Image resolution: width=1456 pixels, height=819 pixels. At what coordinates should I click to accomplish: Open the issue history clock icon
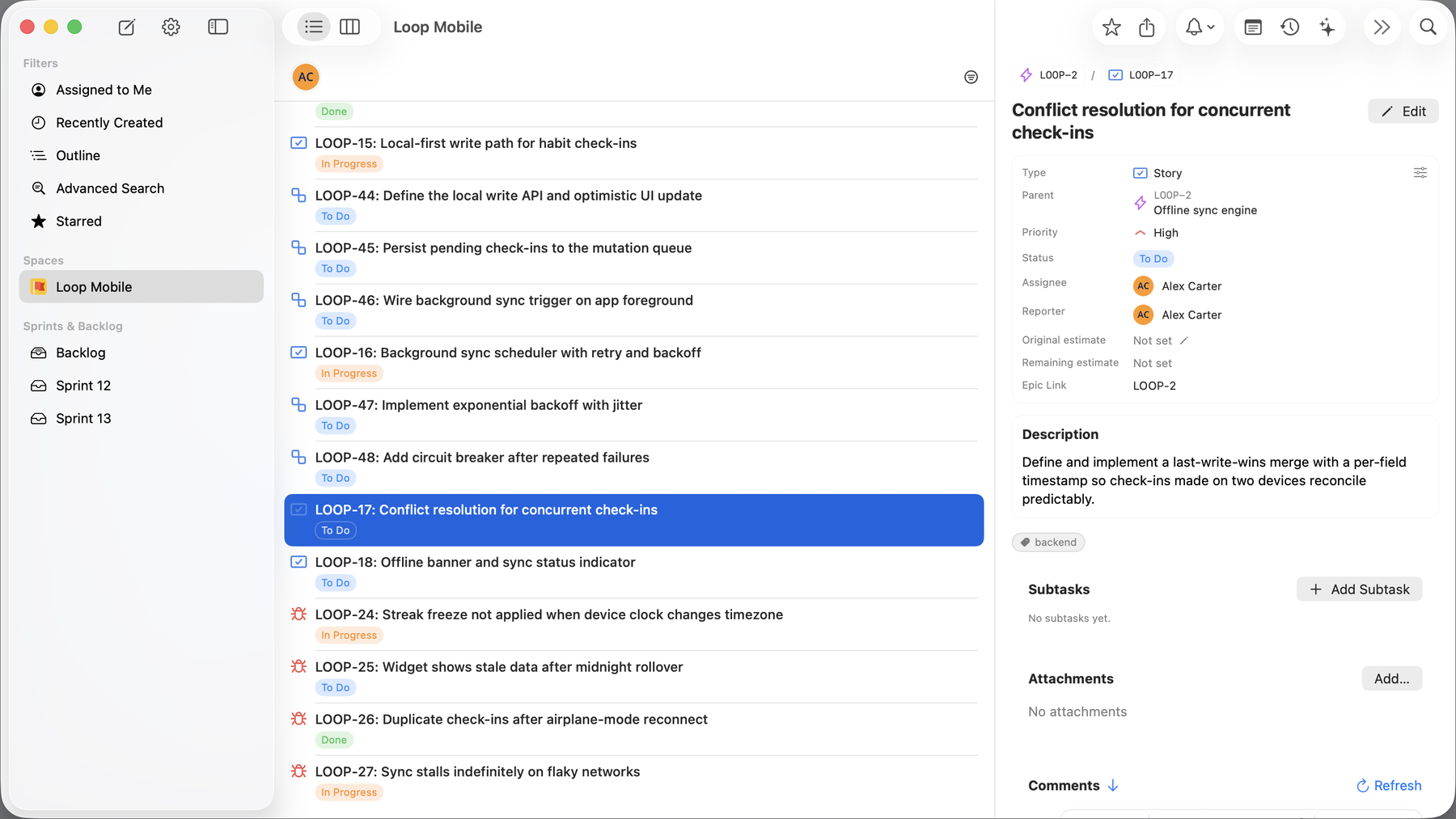pyautogui.click(x=1290, y=27)
